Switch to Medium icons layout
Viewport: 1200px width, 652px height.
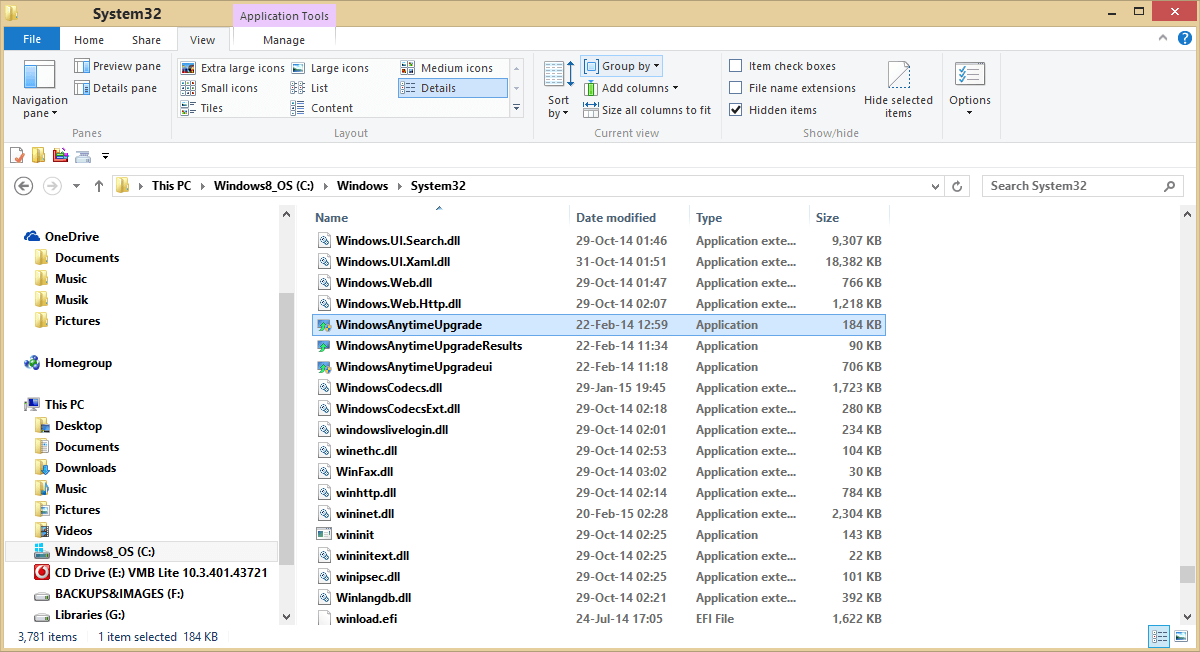click(x=447, y=68)
